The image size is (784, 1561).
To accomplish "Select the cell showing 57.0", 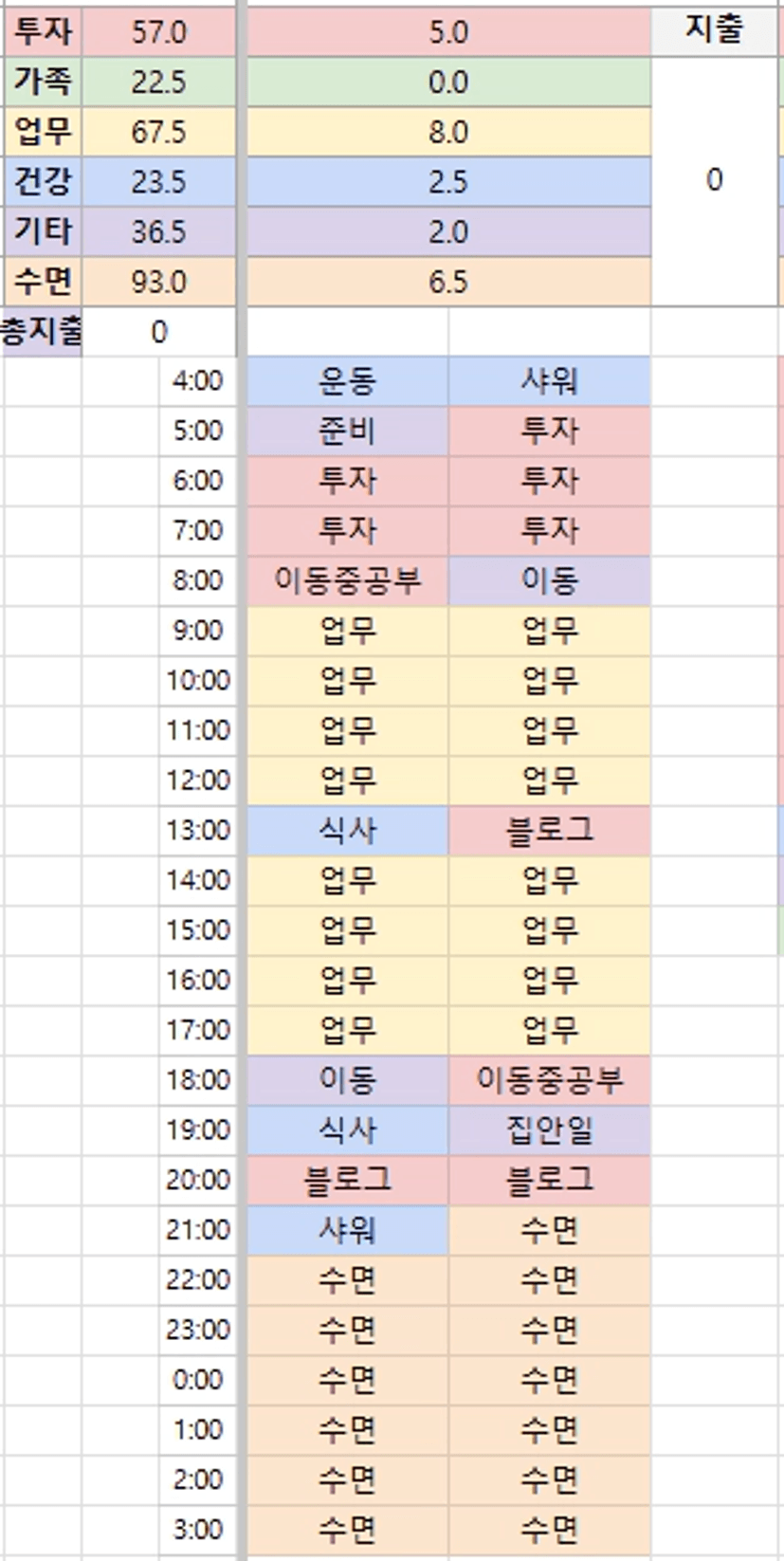I will click(158, 32).
